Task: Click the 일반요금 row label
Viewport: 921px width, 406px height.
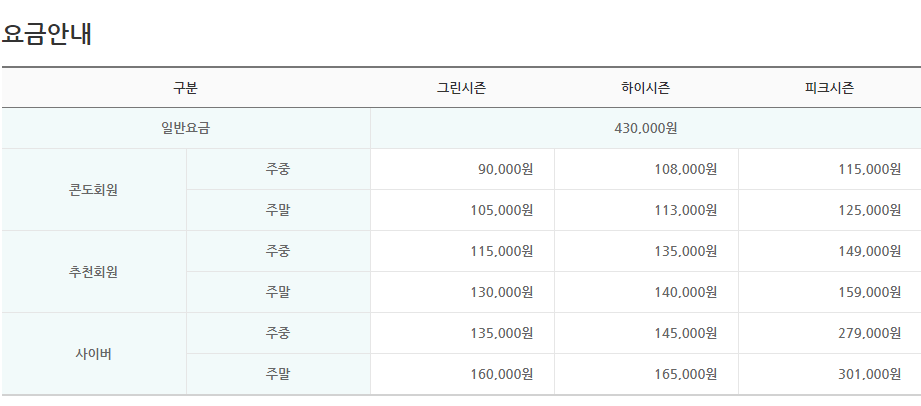Action: click(x=185, y=128)
